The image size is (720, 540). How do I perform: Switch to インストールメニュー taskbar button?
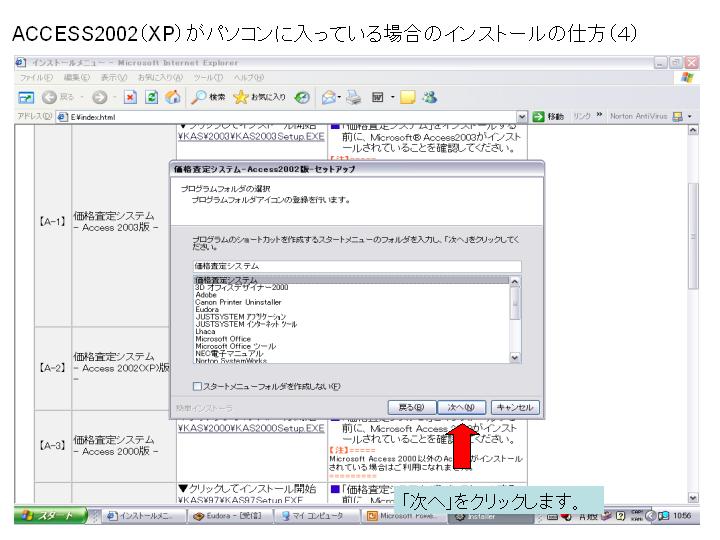(144, 516)
